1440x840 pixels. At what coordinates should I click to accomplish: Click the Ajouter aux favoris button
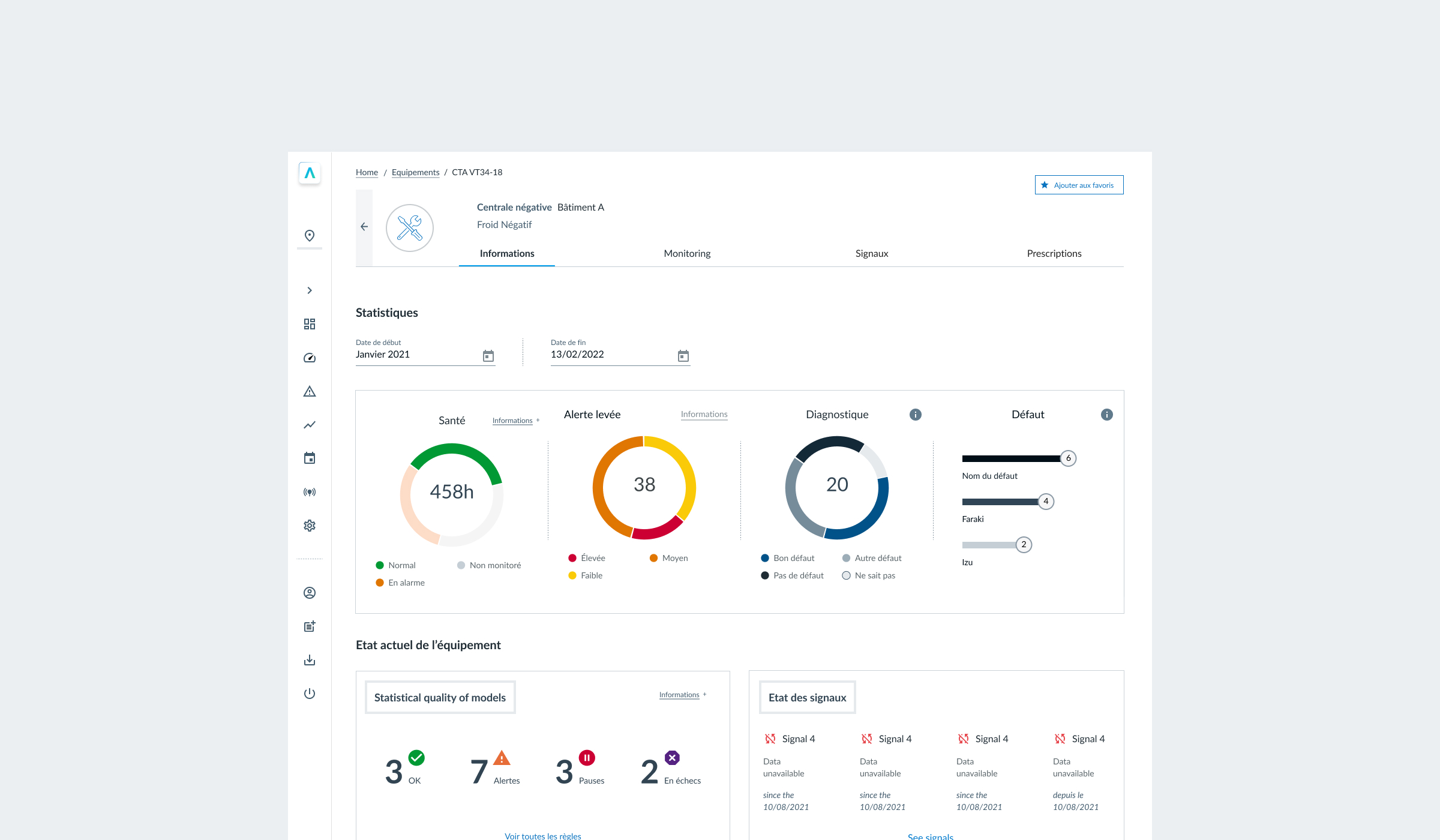(x=1079, y=185)
